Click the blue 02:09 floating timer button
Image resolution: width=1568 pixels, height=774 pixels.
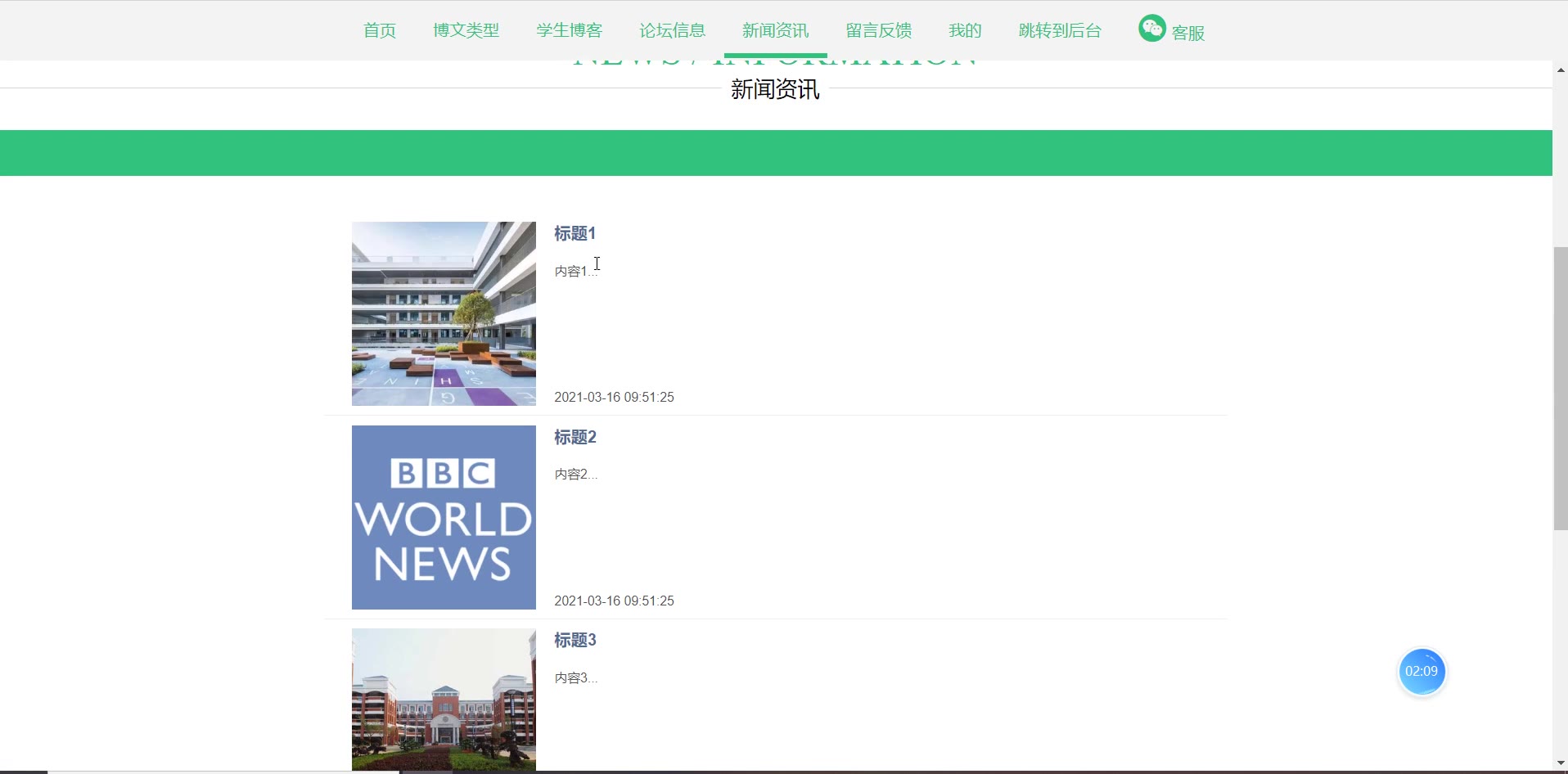click(1422, 672)
